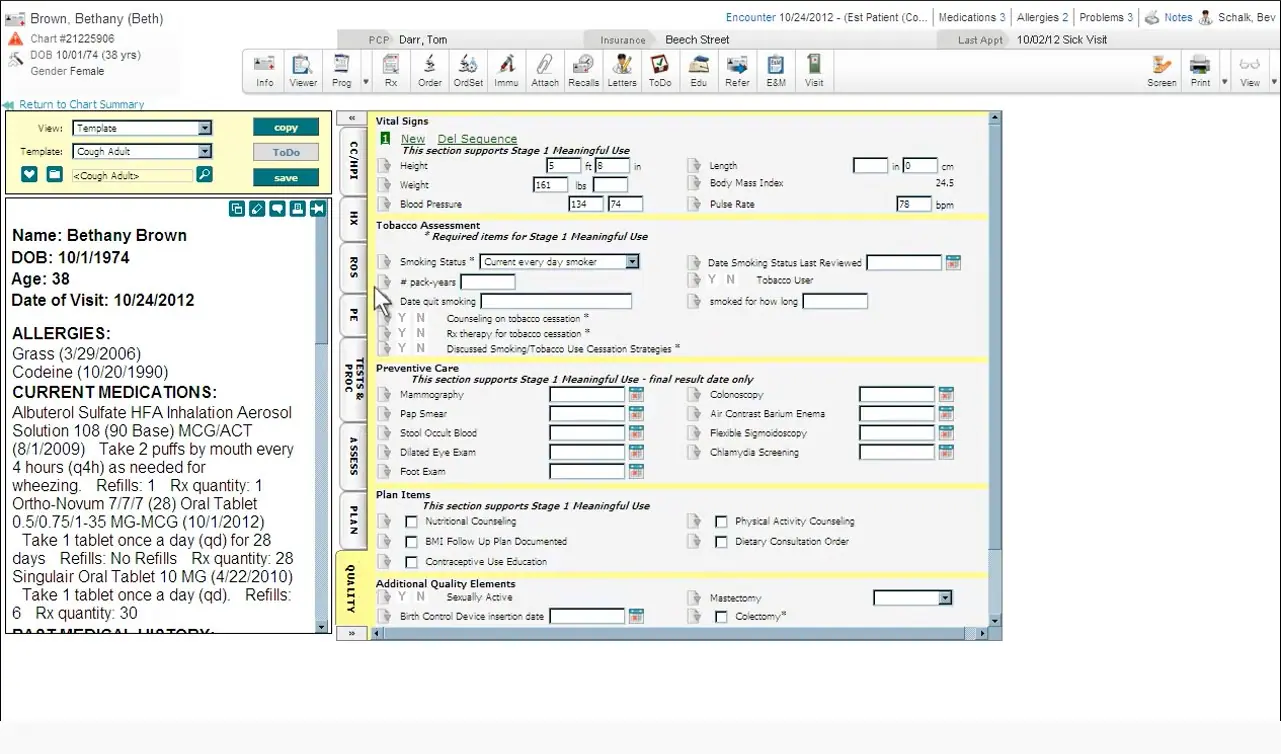Check the Dietary Consultation Order box

[x=721, y=541]
